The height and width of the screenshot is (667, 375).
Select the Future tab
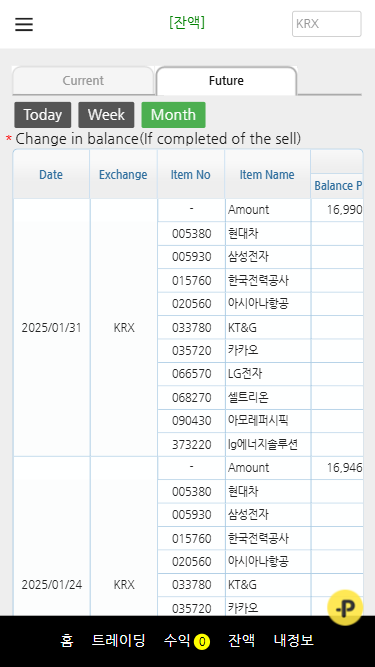(x=226, y=80)
